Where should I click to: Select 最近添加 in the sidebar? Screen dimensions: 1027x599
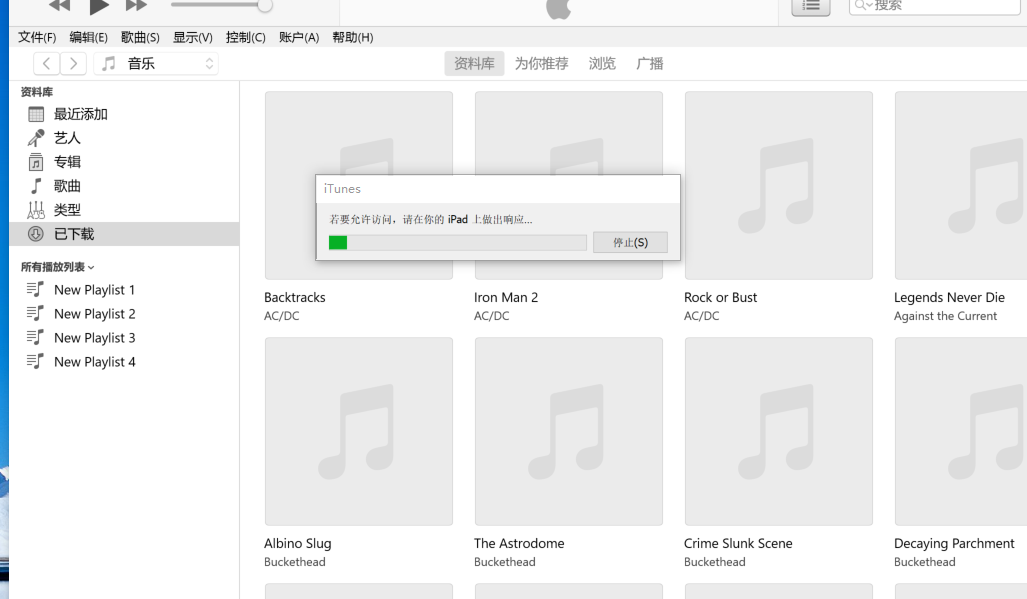(x=124, y=114)
